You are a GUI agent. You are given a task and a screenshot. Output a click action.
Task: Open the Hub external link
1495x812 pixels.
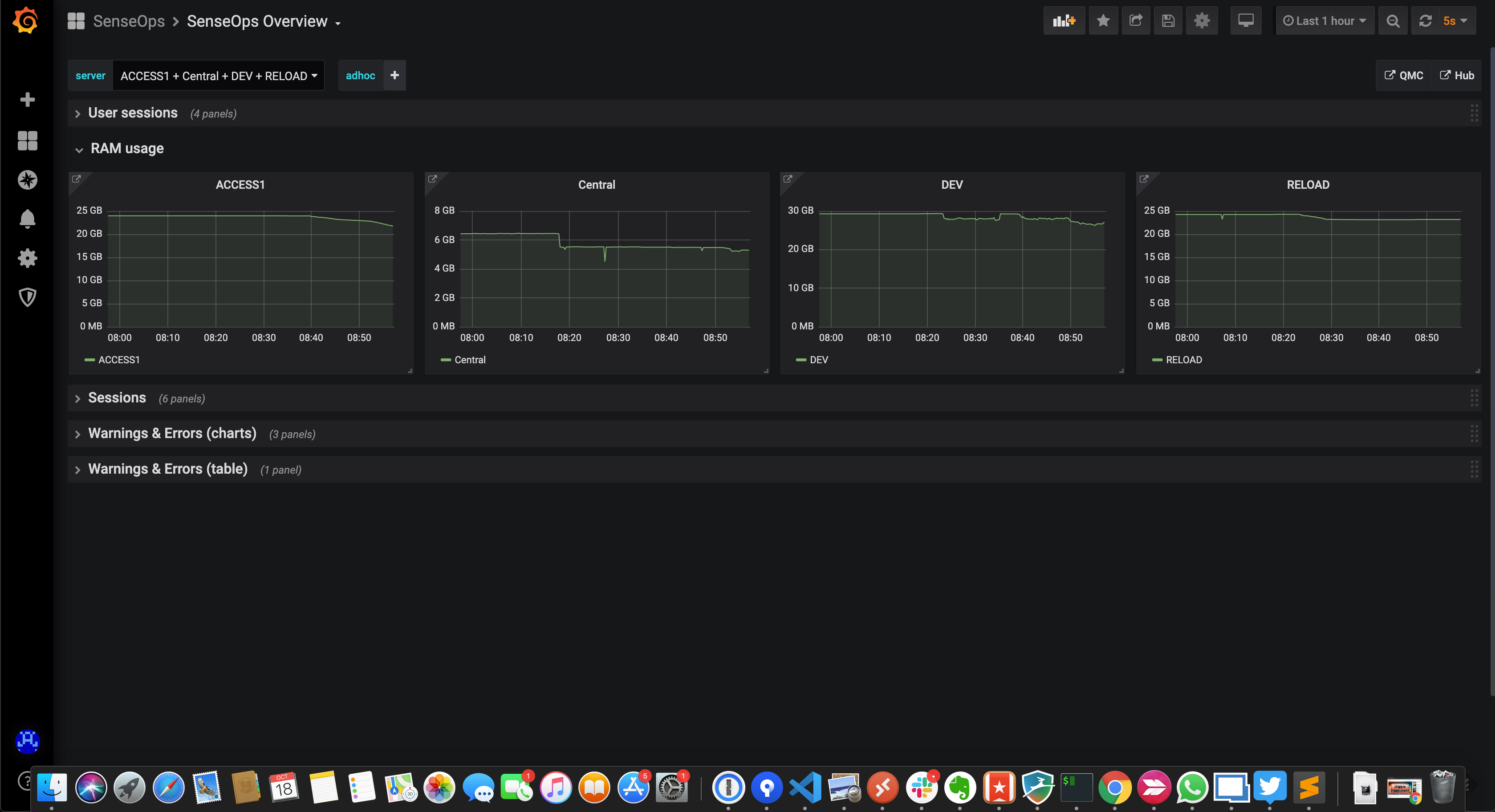click(x=1456, y=75)
